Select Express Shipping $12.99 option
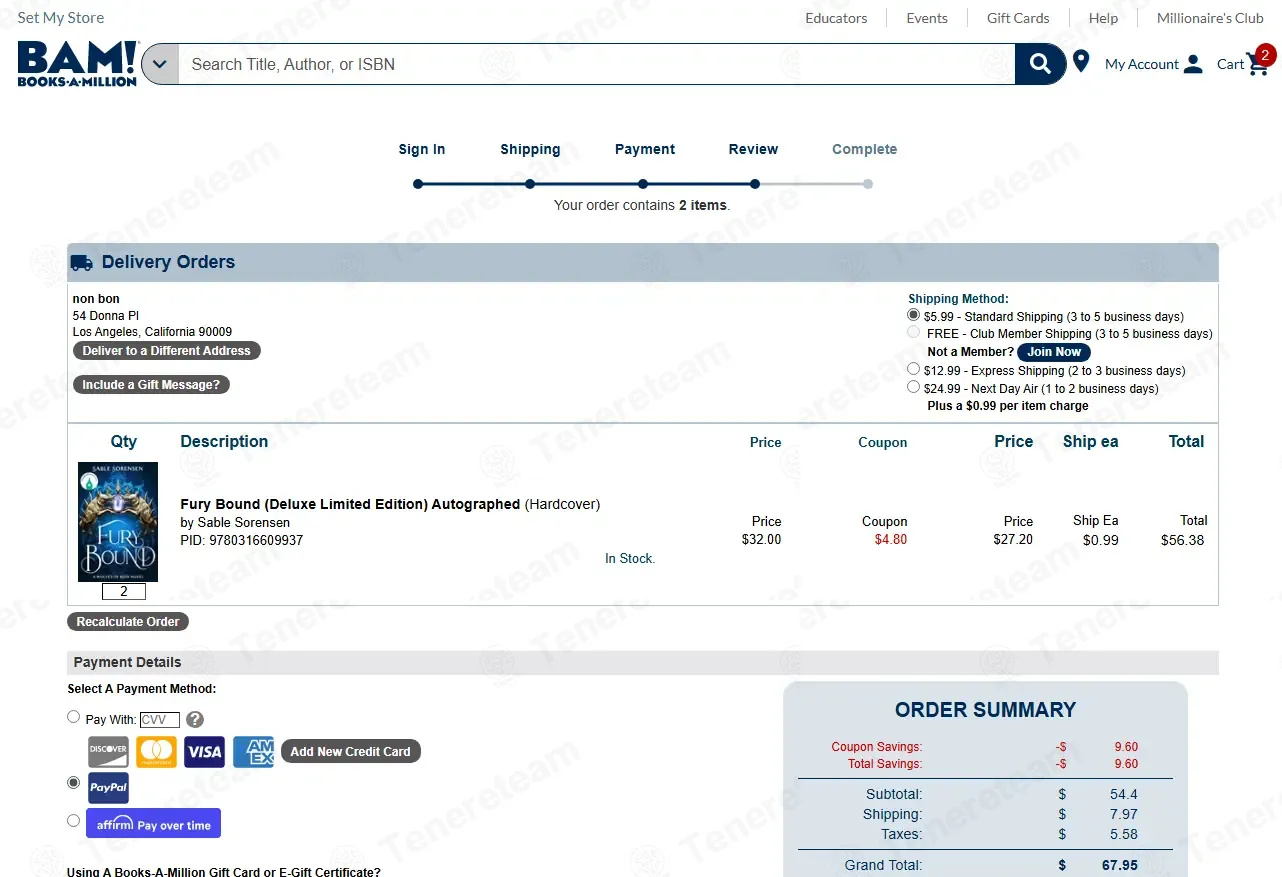1282x877 pixels. (x=913, y=369)
